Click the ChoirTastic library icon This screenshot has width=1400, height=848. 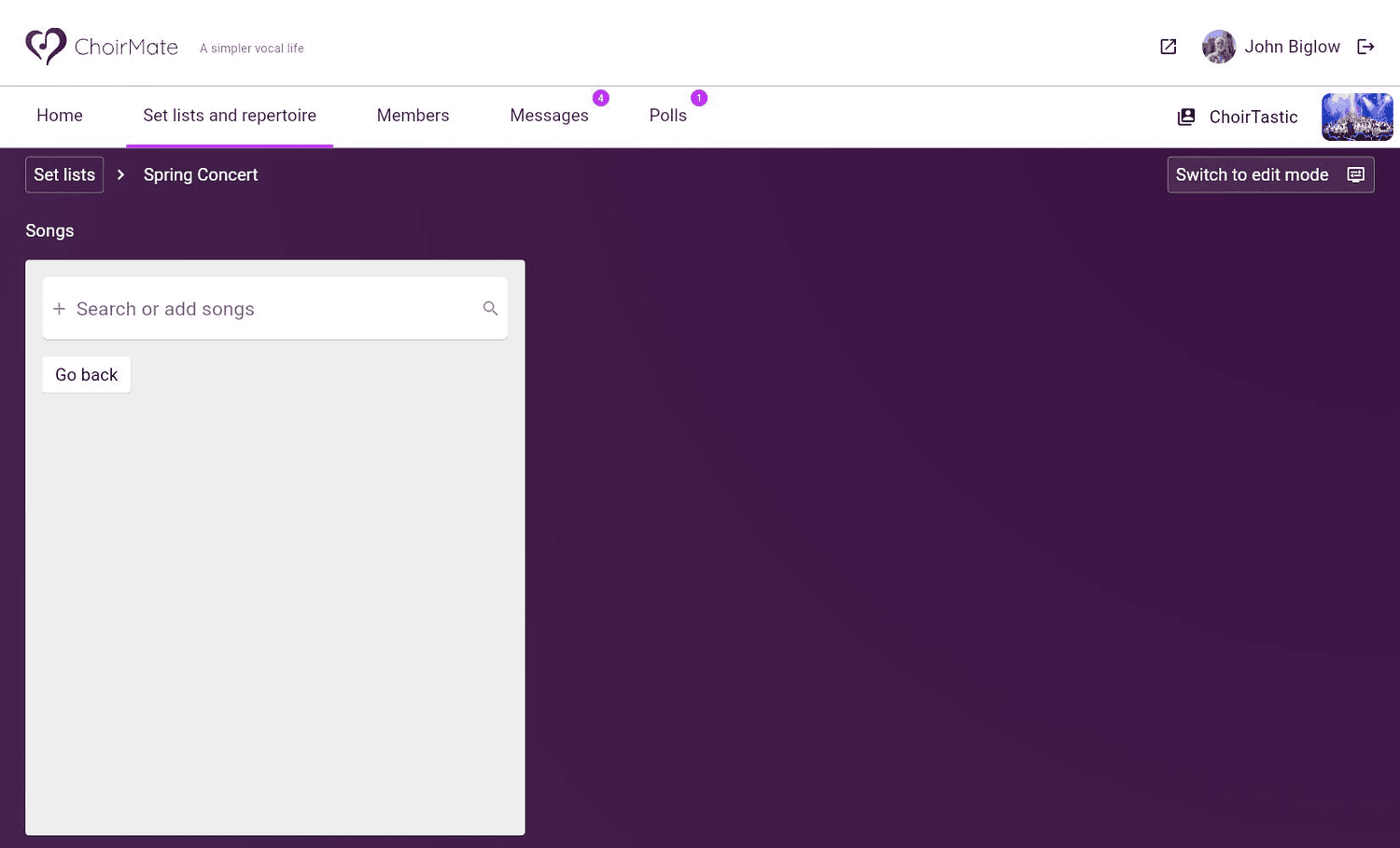coord(1186,117)
